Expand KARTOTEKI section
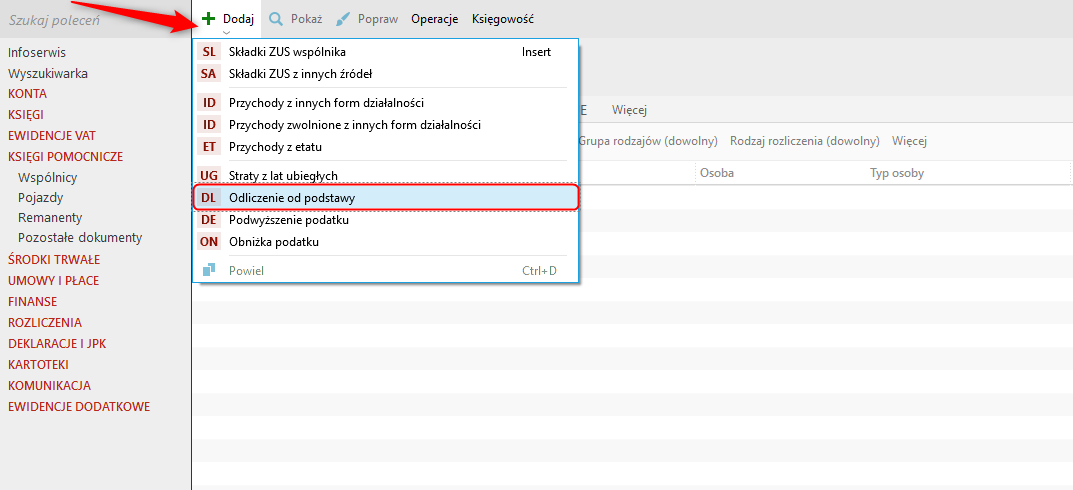This screenshot has height=490, width=1073. pyautogui.click(x=38, y=365)
